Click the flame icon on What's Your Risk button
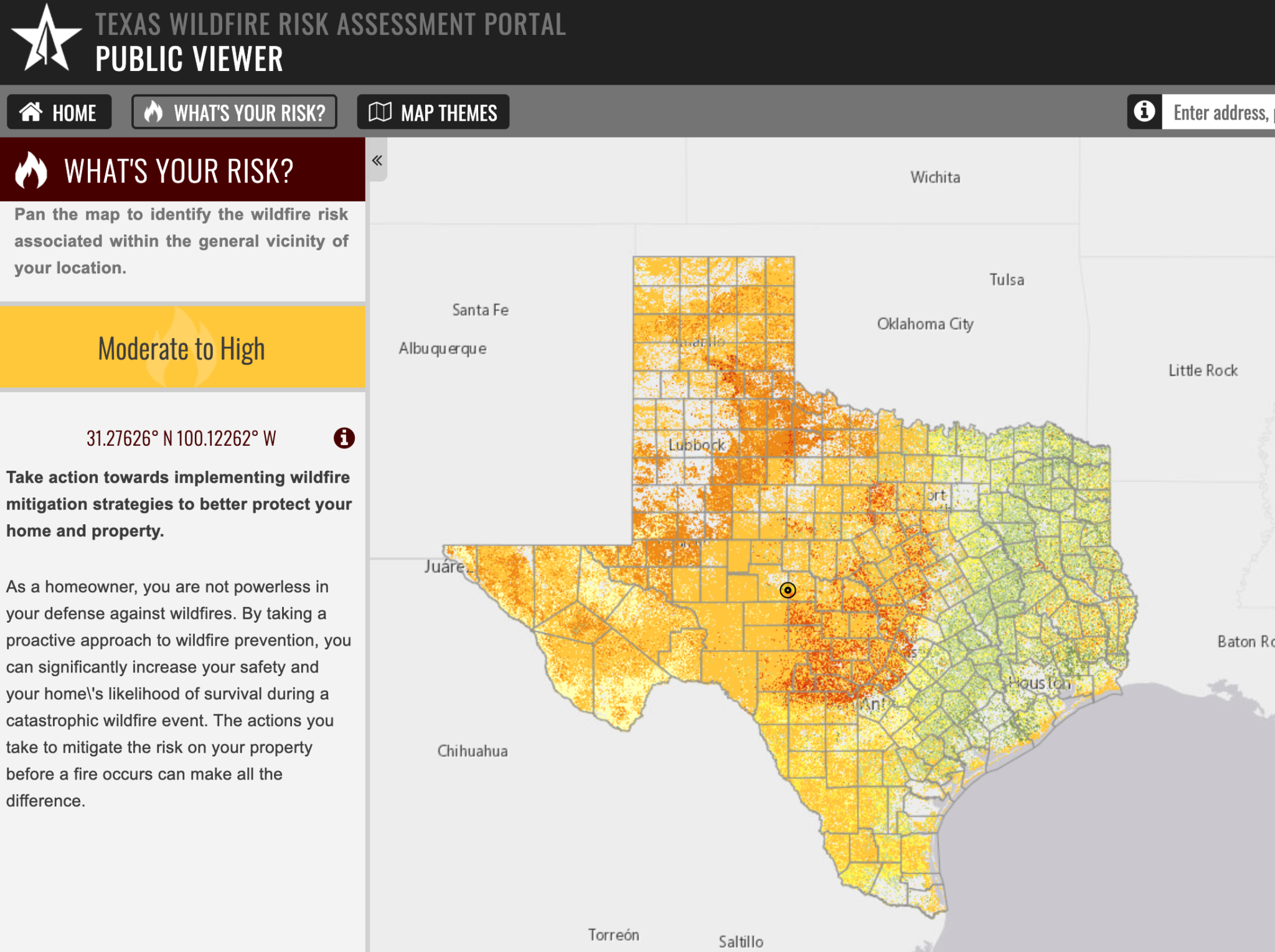This screenshot has width=1275, height=952. click(154, 112)
